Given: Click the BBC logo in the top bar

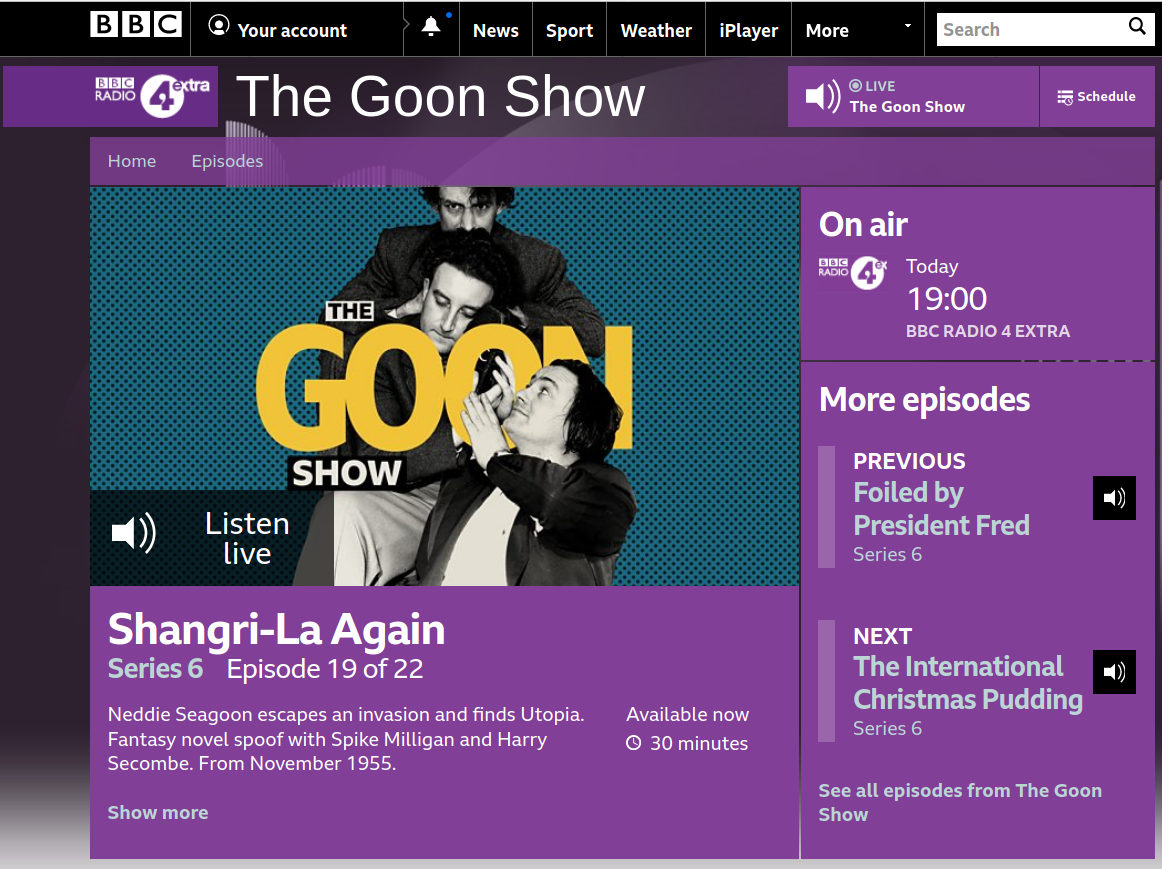Looking at the screenshot, I should pos(135,27).
